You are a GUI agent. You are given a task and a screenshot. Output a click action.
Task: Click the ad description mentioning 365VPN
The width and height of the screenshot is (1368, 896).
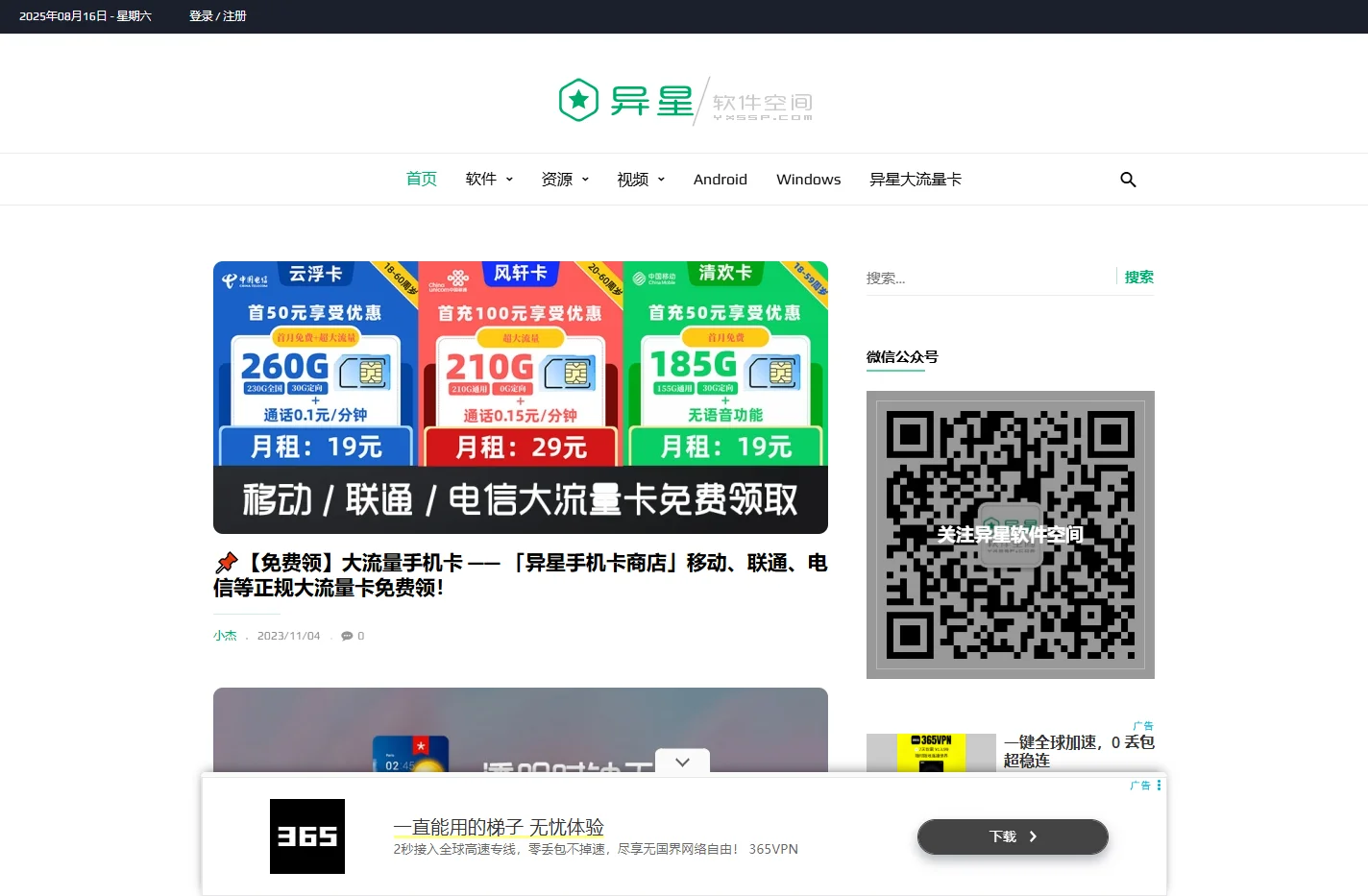click(596, 849)
